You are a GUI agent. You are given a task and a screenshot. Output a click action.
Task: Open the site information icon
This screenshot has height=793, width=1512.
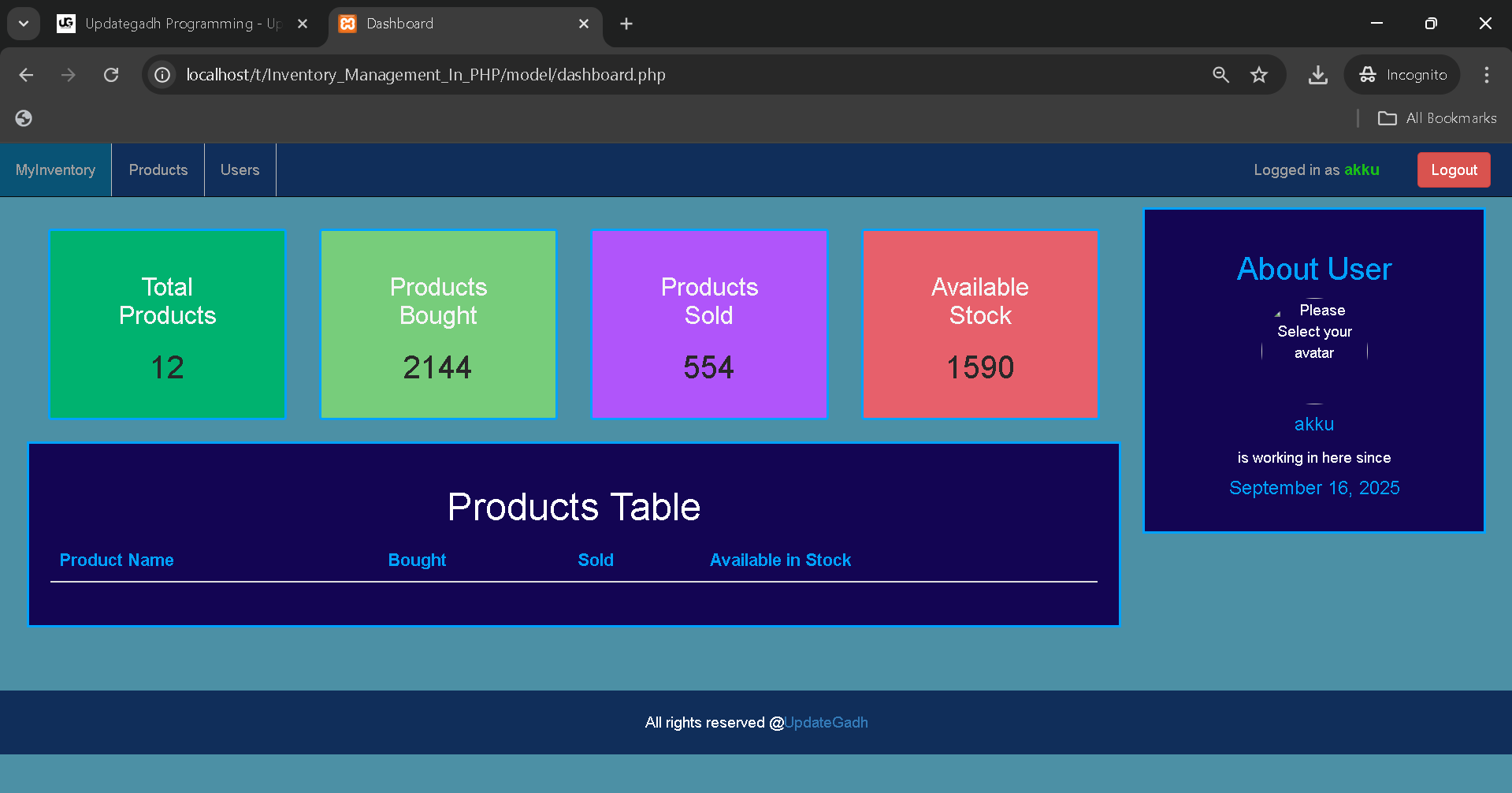(x=162, y=75)
